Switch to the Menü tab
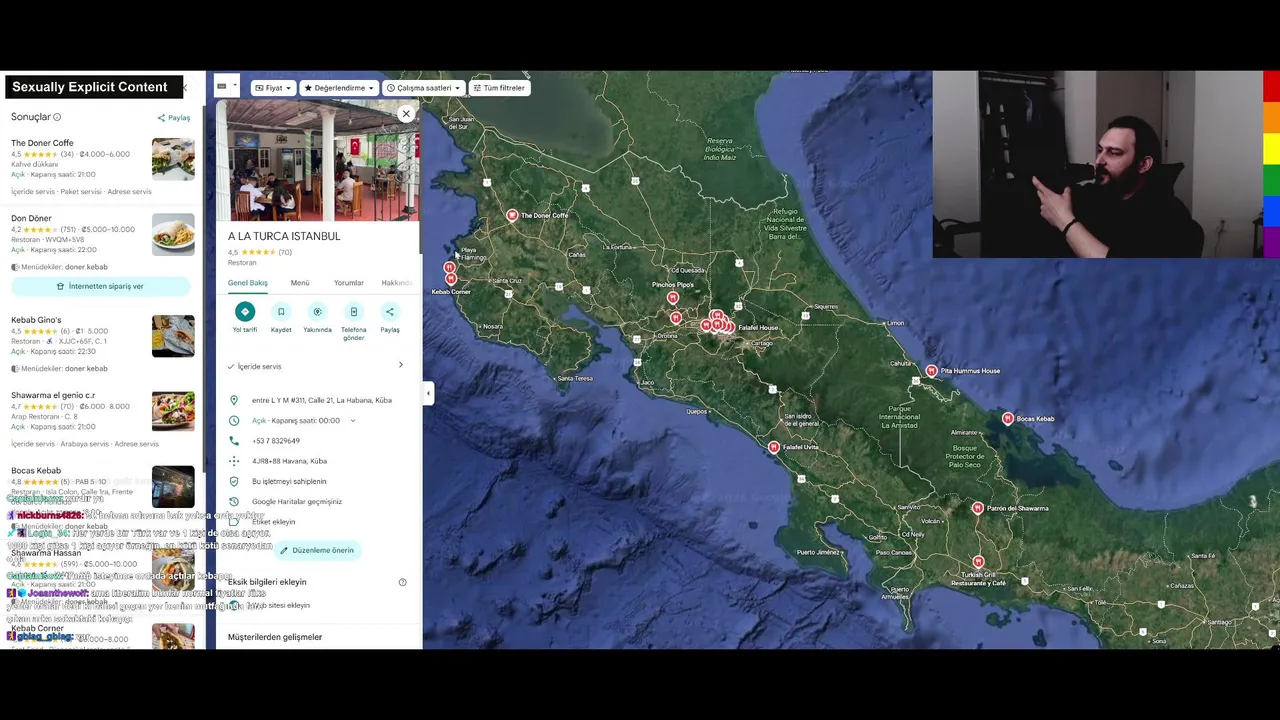 point(300,283)
